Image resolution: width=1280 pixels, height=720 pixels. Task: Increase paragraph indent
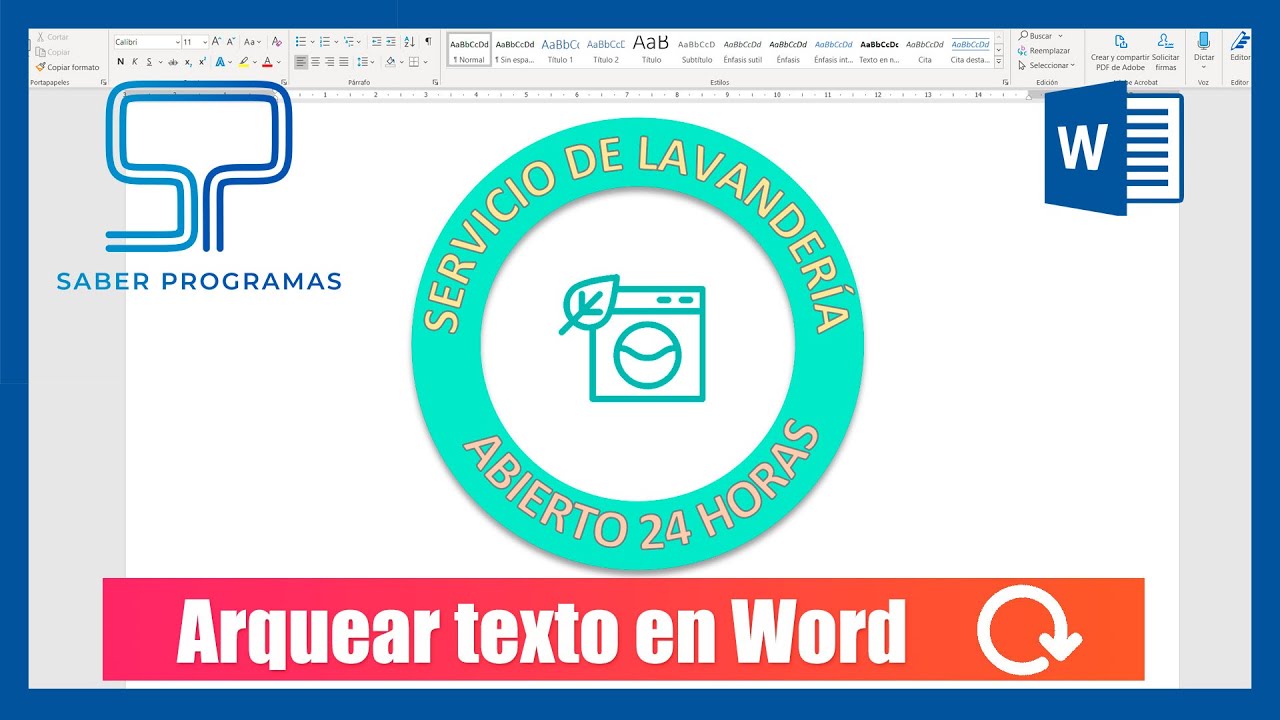point(391,42)
